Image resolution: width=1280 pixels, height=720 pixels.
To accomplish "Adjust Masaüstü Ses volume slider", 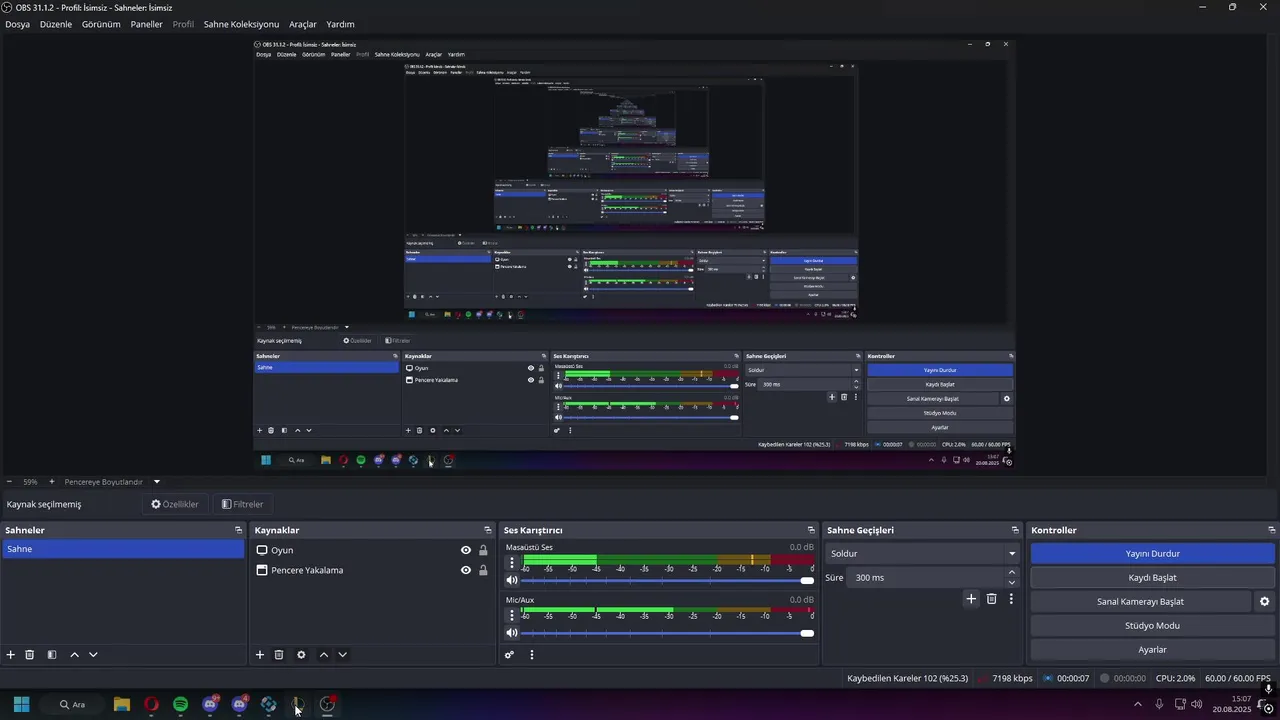I will pyautogui.click(x=667, y=580).
